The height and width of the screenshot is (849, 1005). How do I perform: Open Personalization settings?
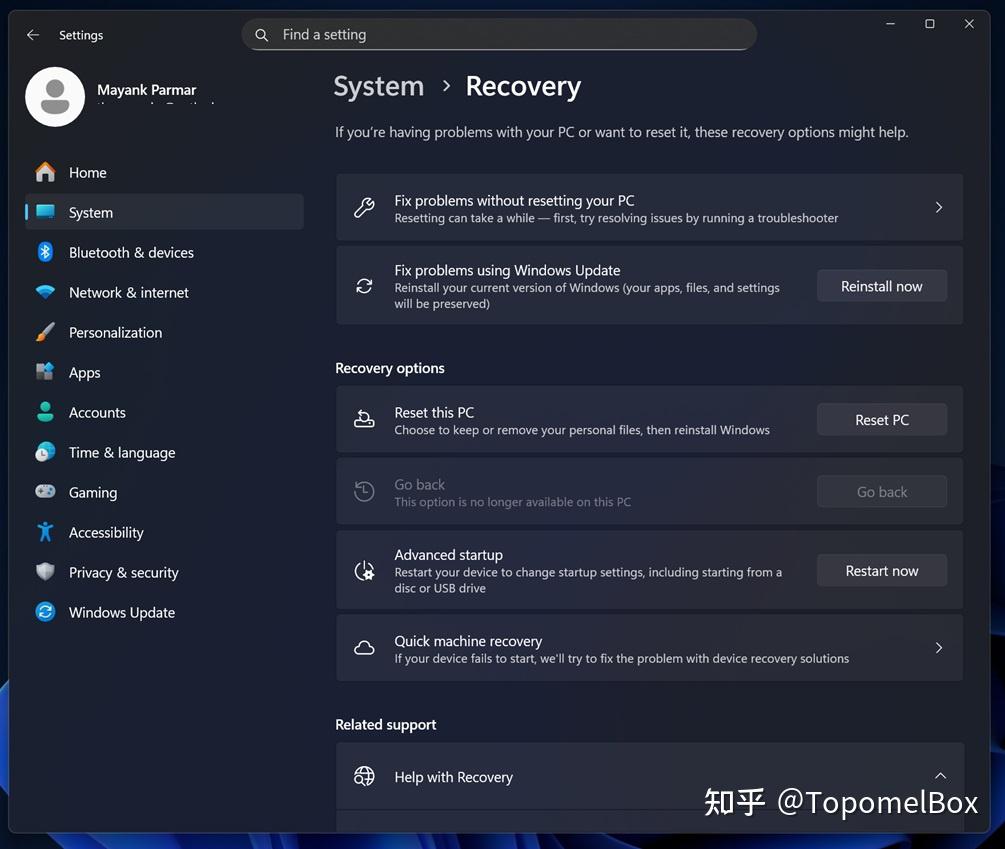pos(164,333)
